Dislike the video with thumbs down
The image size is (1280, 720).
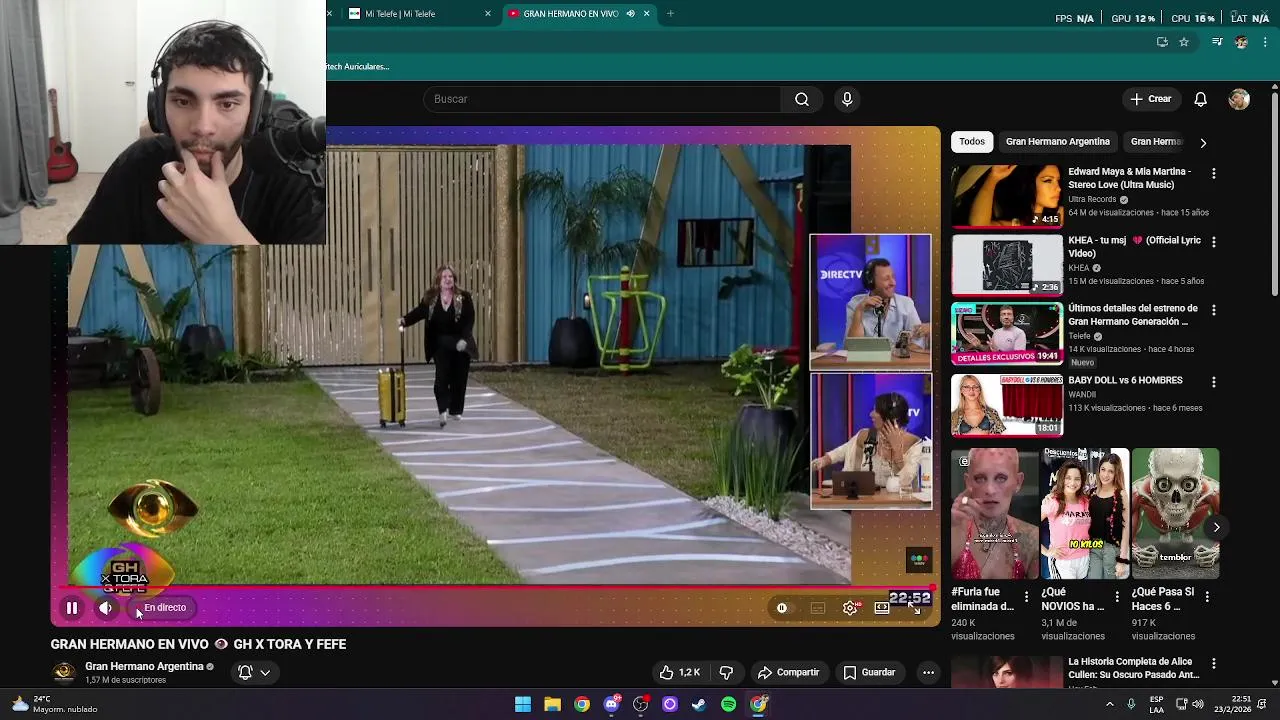pos(727,672)
